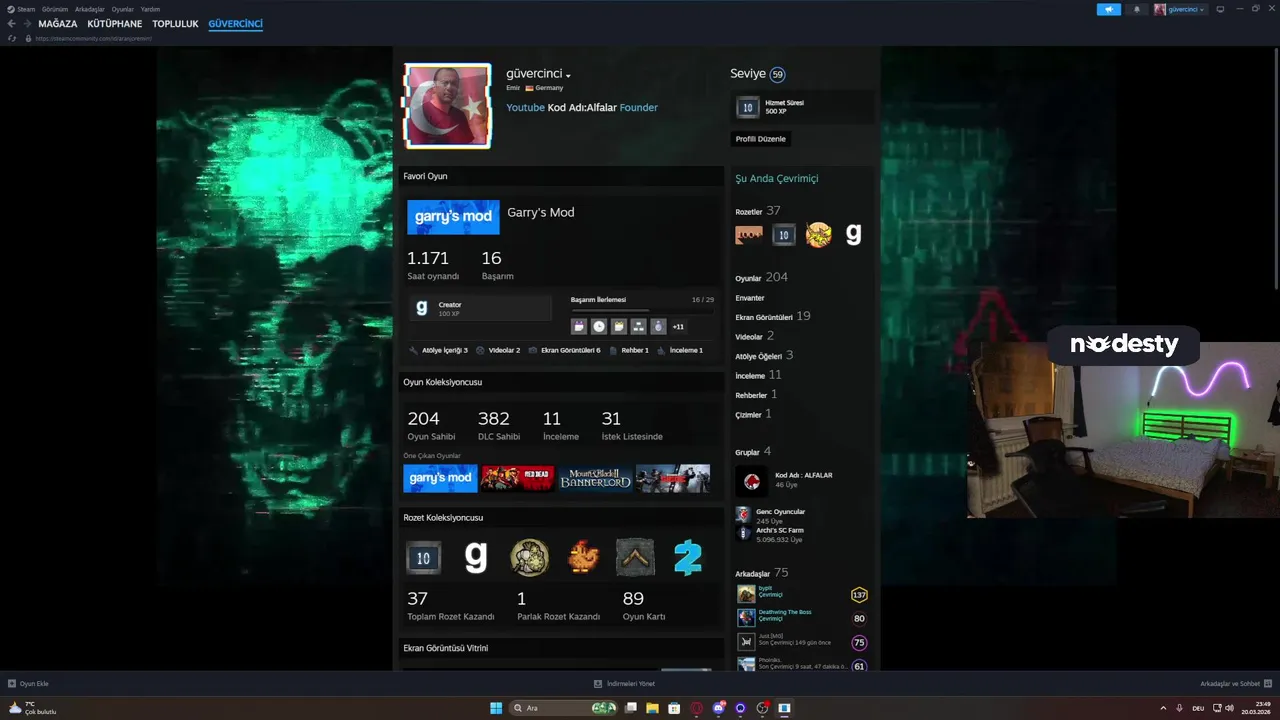Open Mount & Blade II Bannerlord thumbnail
The width and height of the screenshot is (1280, 720).
coord(595,478)
